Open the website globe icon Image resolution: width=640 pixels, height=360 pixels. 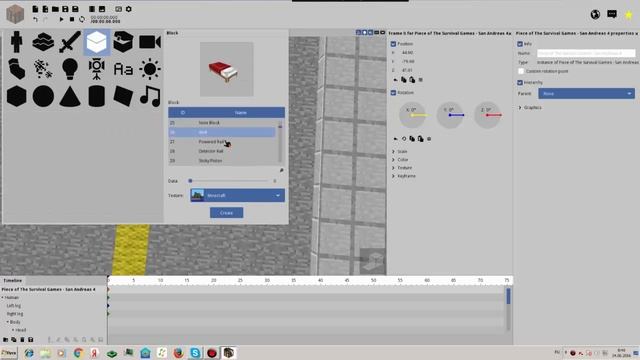click(595, 14)
